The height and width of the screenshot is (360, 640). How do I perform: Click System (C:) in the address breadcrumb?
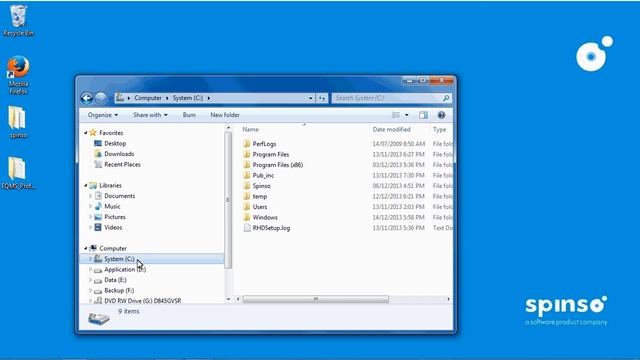(187, 98)
